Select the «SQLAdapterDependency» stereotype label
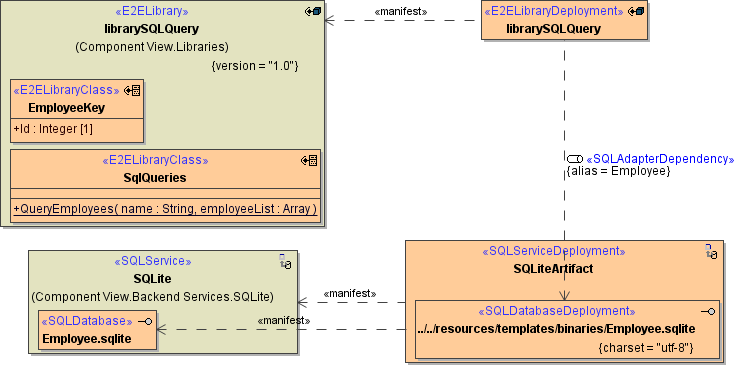The image size is (734, 365). point(660,159)
